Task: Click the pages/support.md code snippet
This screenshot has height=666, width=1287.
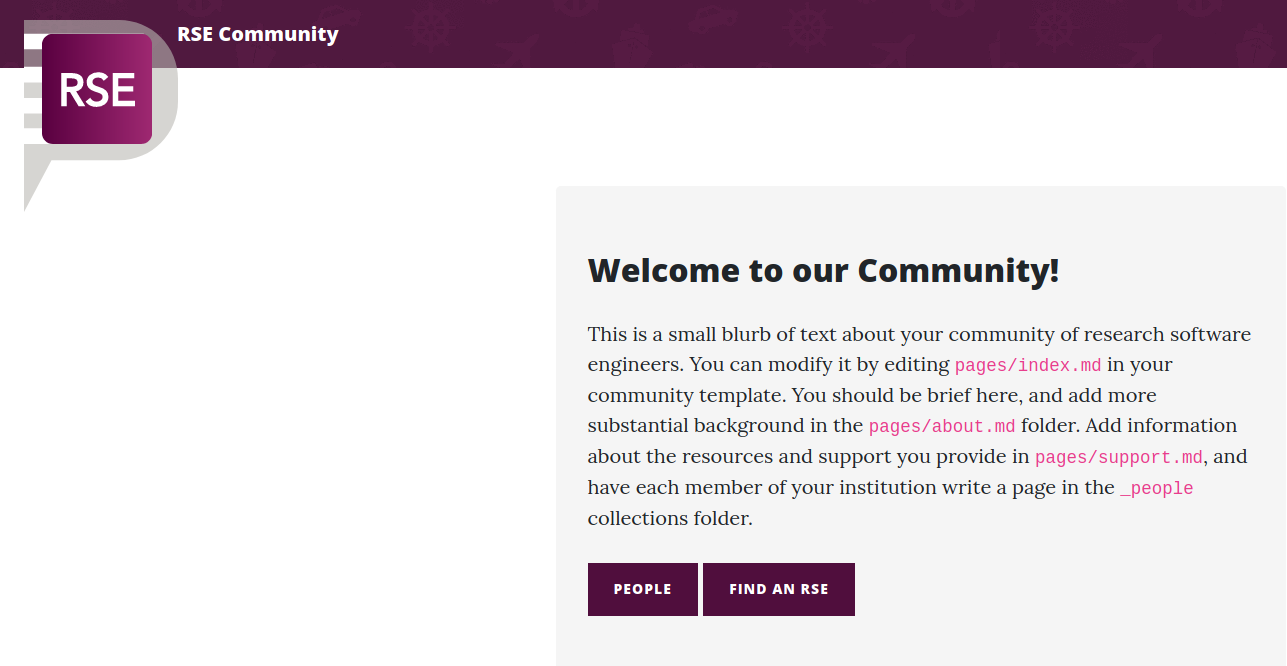Action: coord(1119,458)
